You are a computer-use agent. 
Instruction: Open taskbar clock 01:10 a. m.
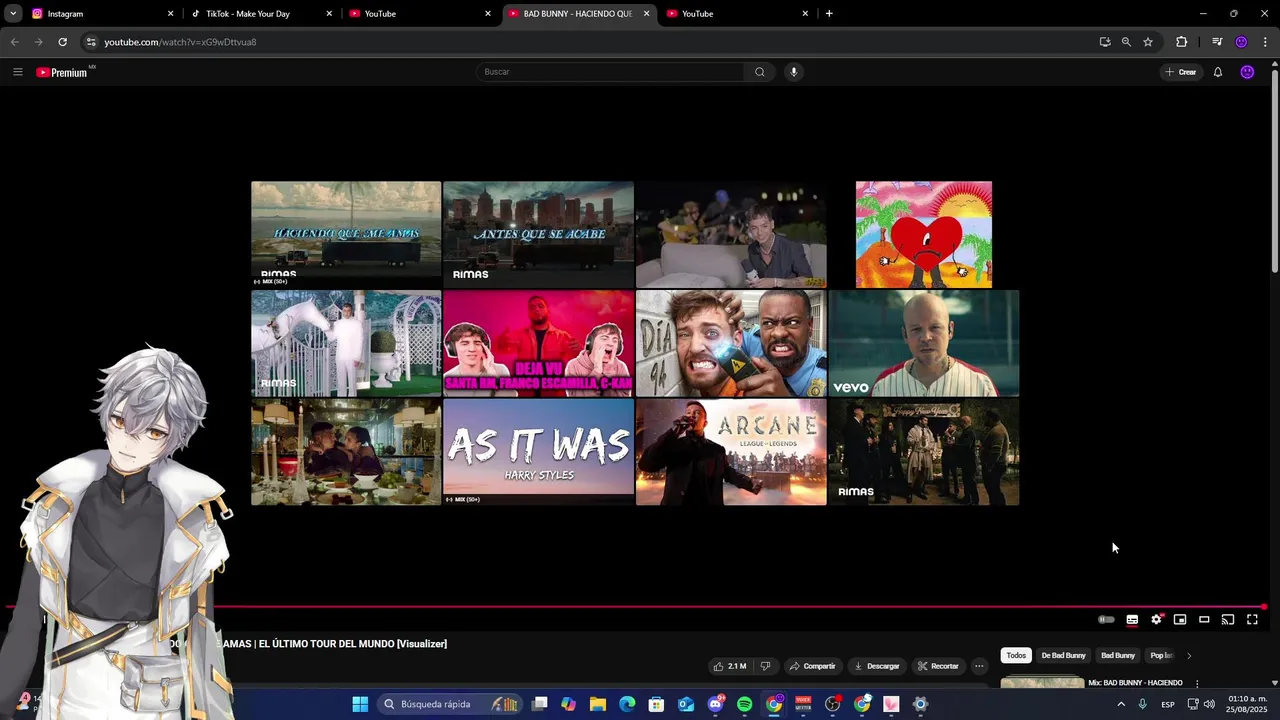[1247, 704]
